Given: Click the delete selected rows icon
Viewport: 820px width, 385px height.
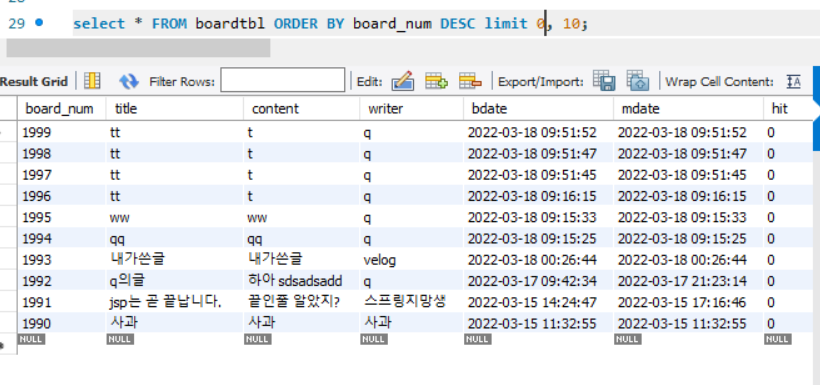Looking at the screenshot, I should point(470,81).
